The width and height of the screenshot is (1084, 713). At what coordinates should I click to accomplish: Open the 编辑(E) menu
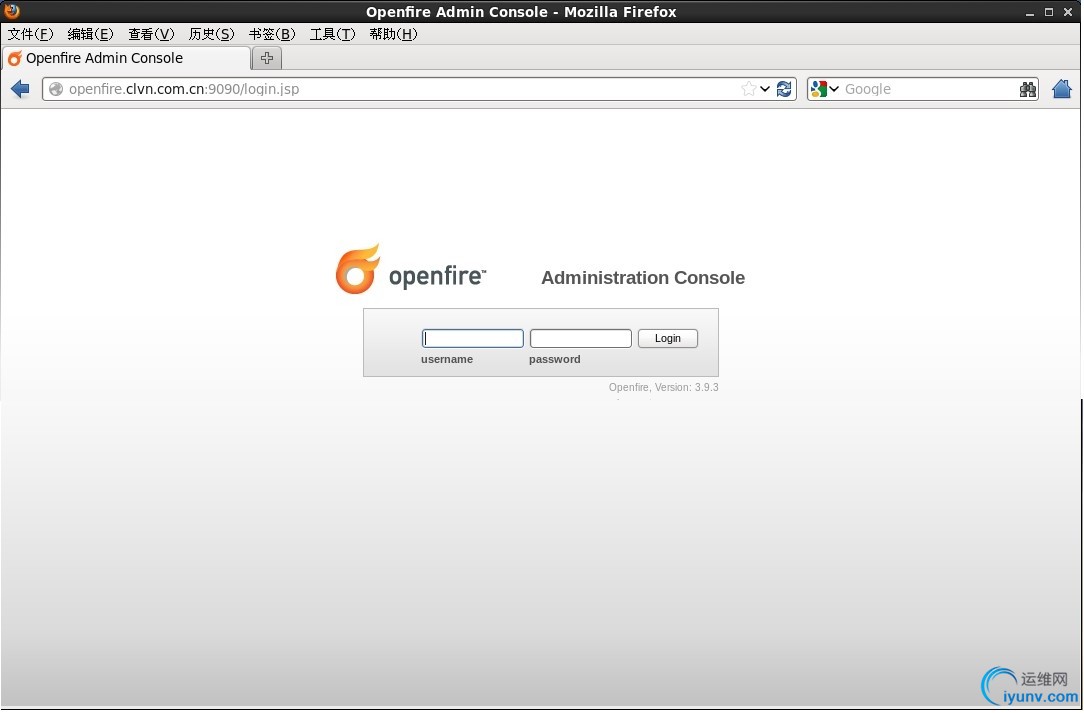point(91,34)
